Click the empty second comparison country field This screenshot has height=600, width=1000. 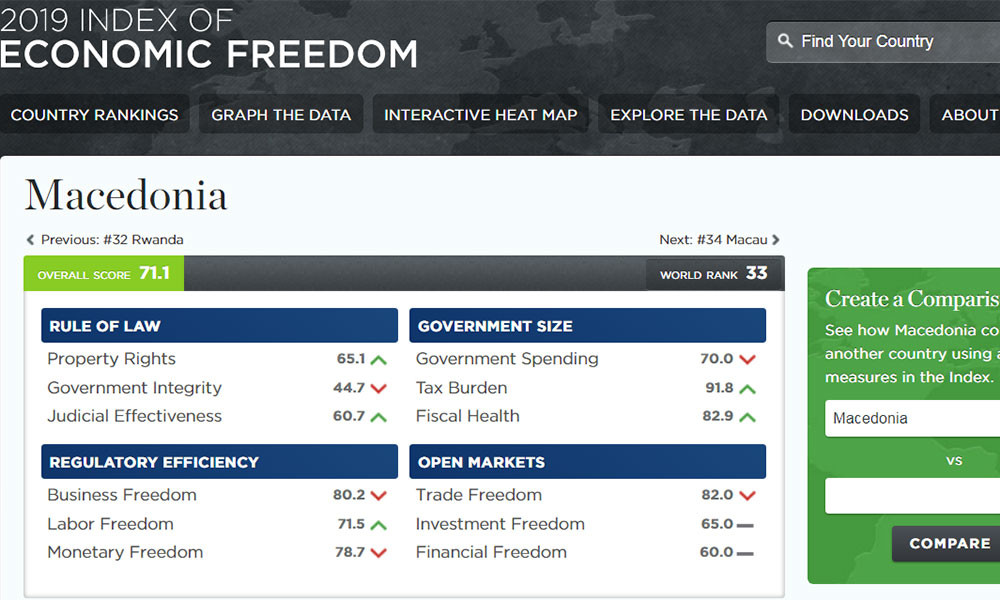(913, 495)
